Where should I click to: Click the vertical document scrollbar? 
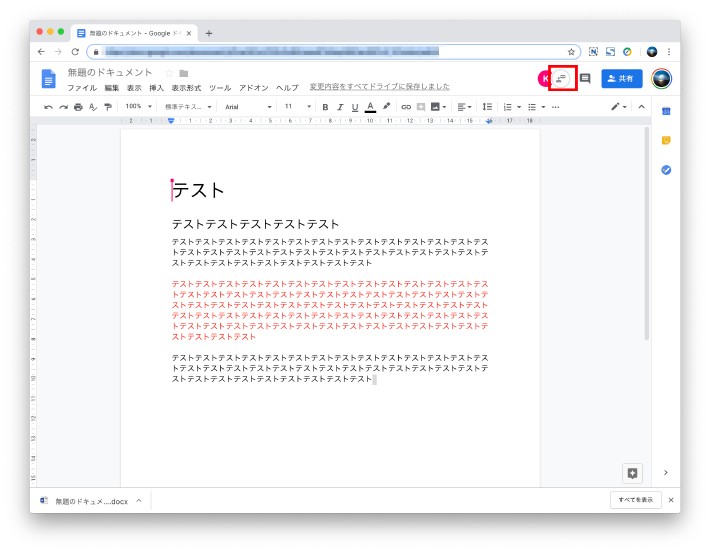647,233
